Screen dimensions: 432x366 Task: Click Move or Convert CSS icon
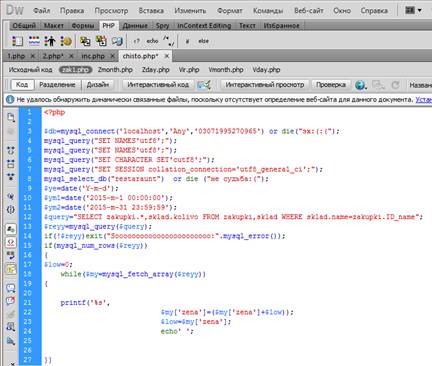(x=11, y=341)
